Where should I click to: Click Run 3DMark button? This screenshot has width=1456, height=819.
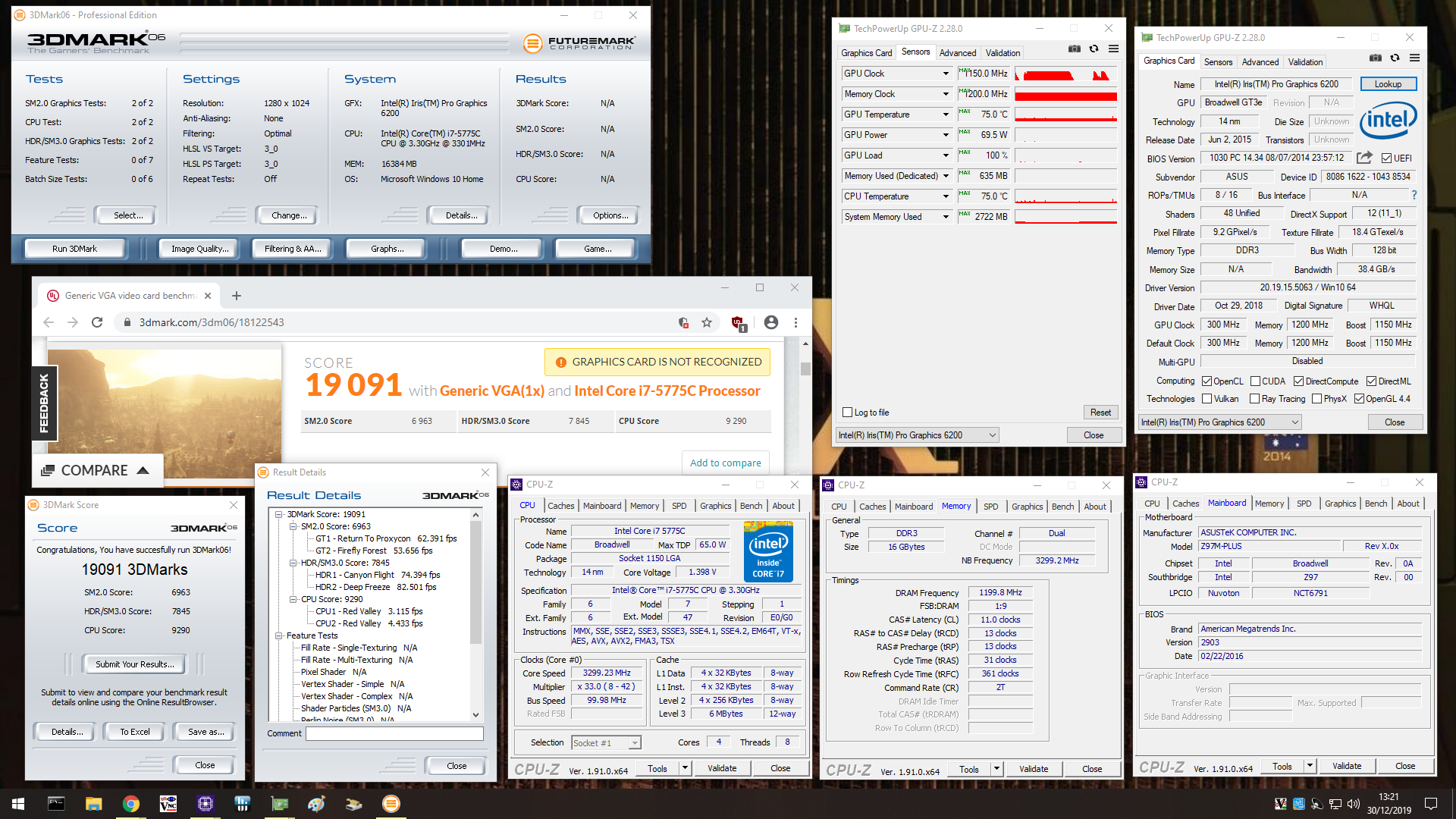click(74, 249)
